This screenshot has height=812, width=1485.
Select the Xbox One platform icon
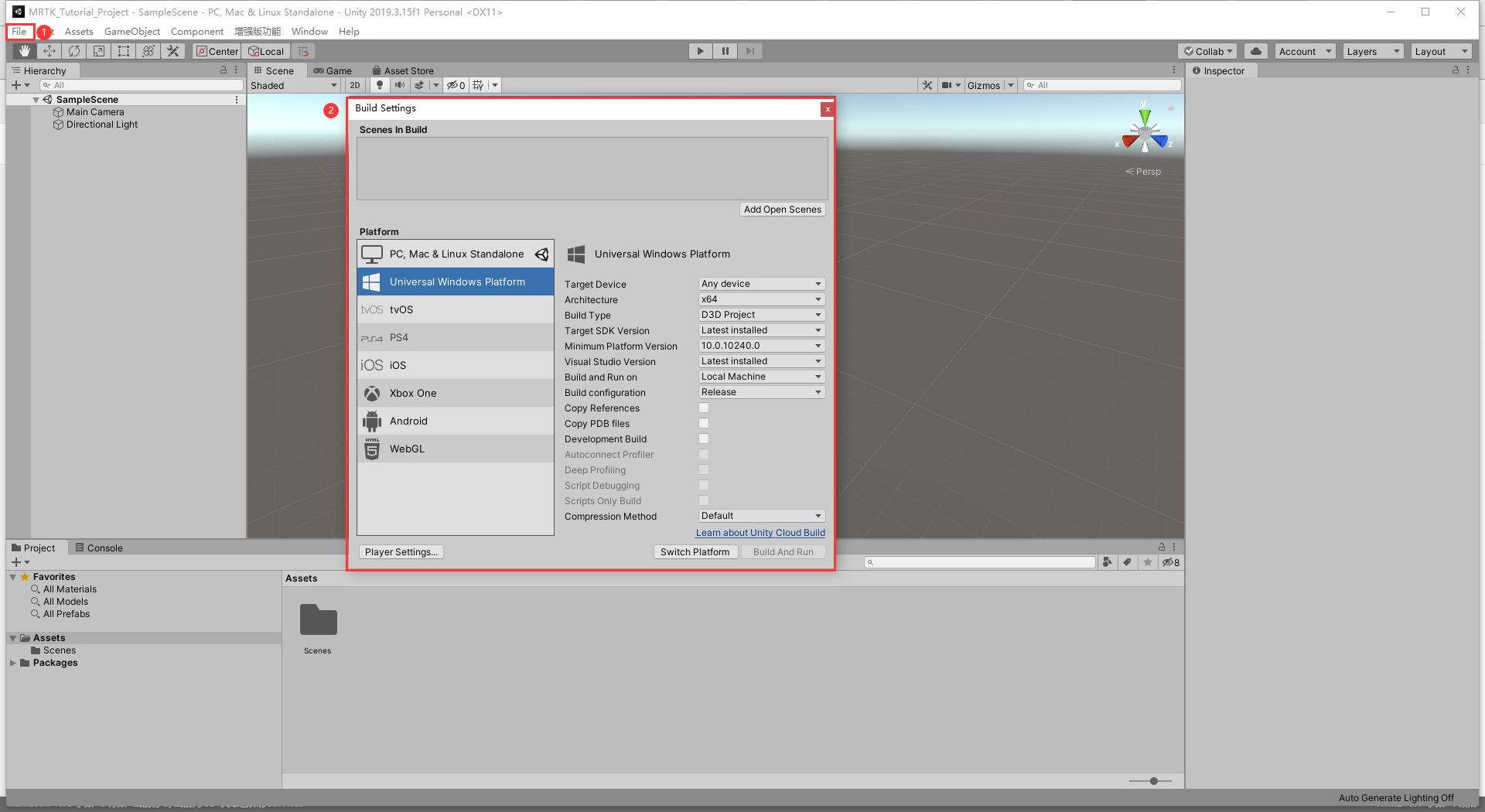(x=372, y=394)
